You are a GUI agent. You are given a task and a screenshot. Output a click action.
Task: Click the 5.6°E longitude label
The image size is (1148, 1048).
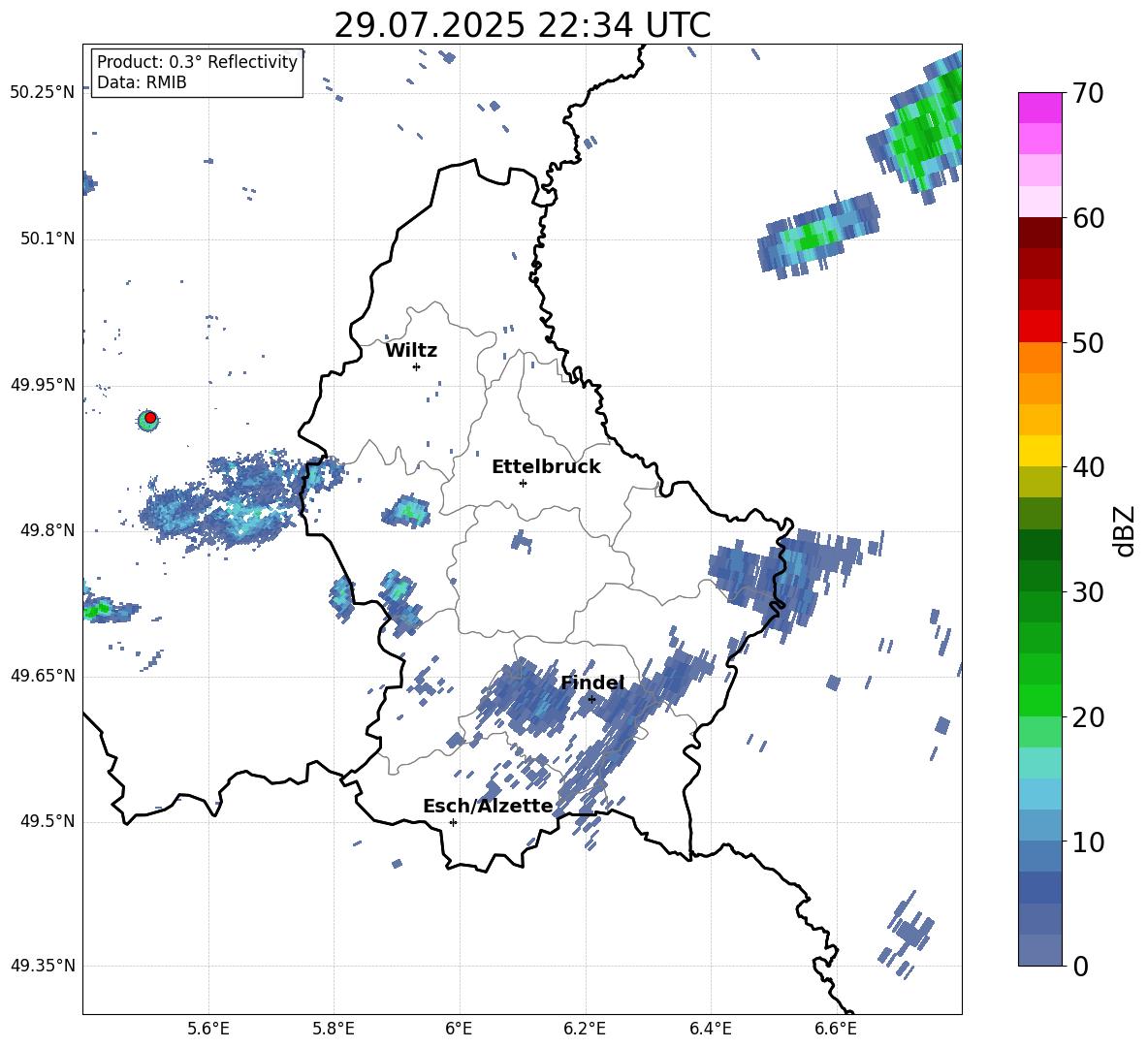tap(208, 1029)
